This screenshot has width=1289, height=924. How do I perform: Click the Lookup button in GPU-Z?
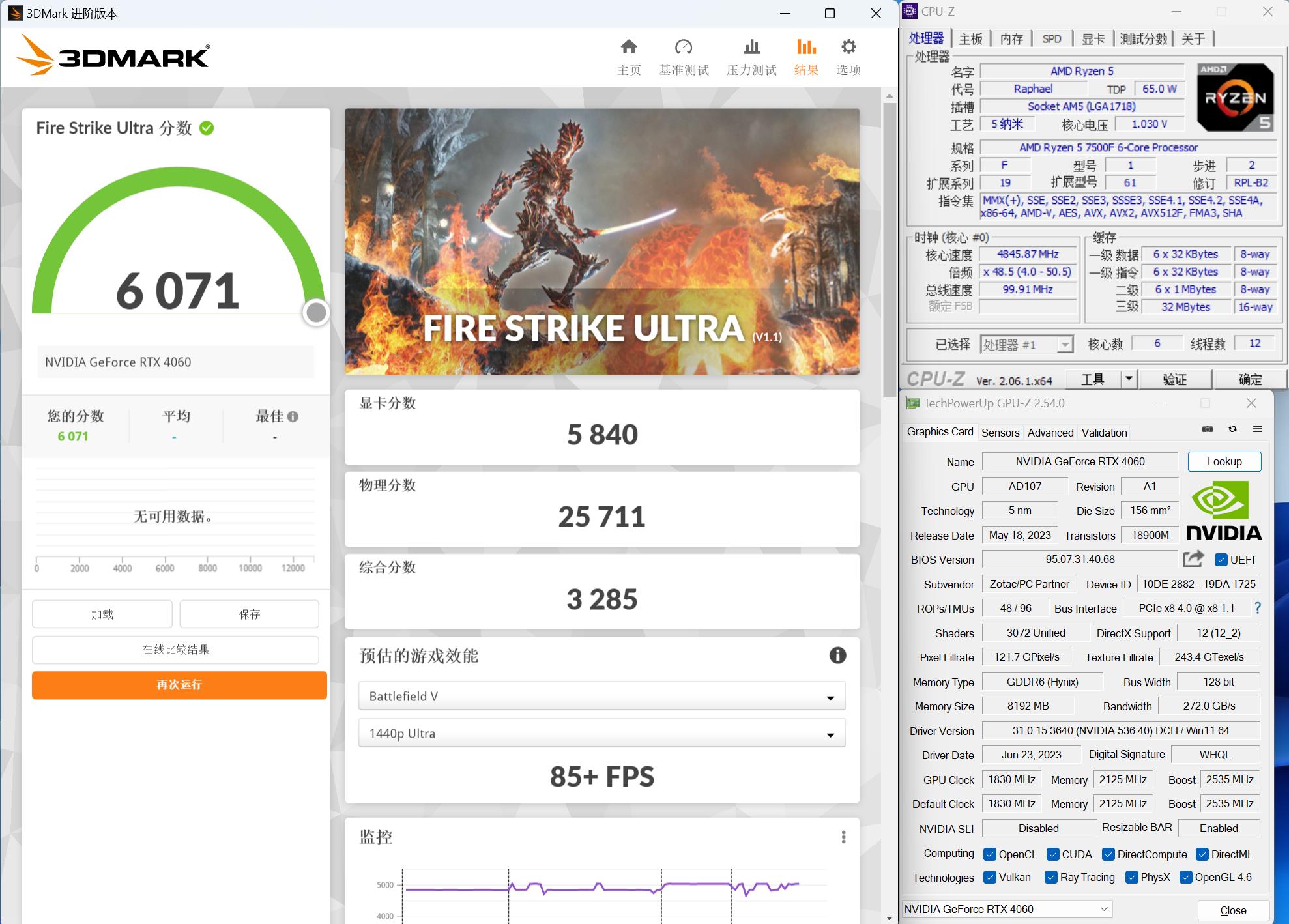1224,461
